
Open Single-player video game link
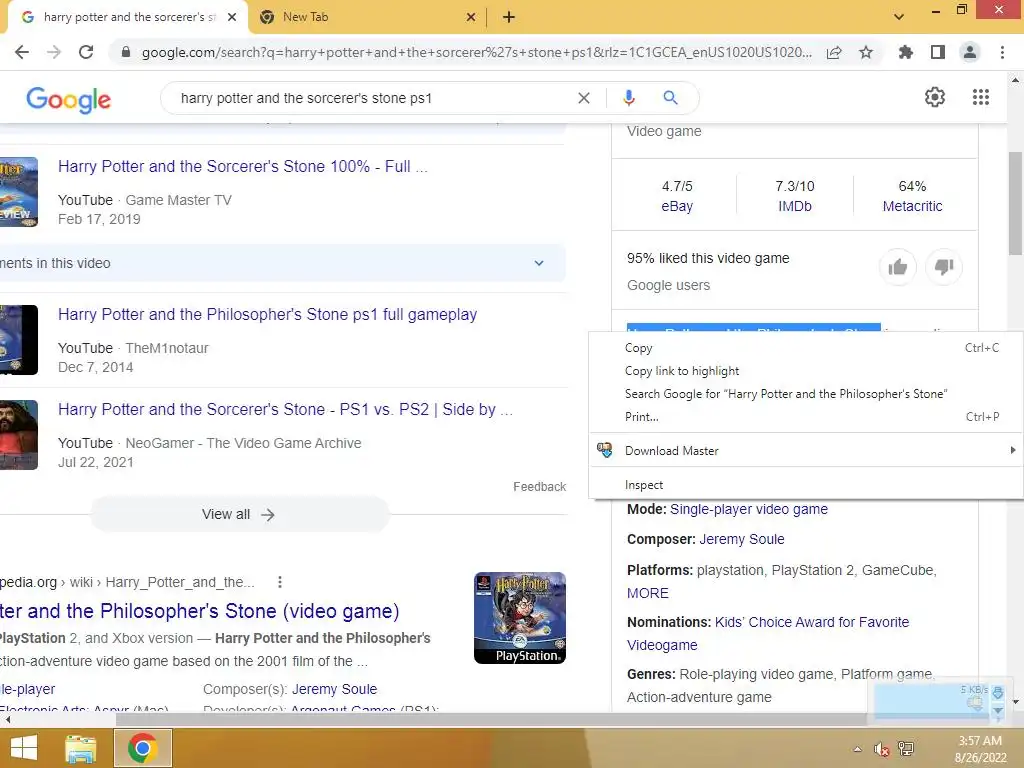749,509
